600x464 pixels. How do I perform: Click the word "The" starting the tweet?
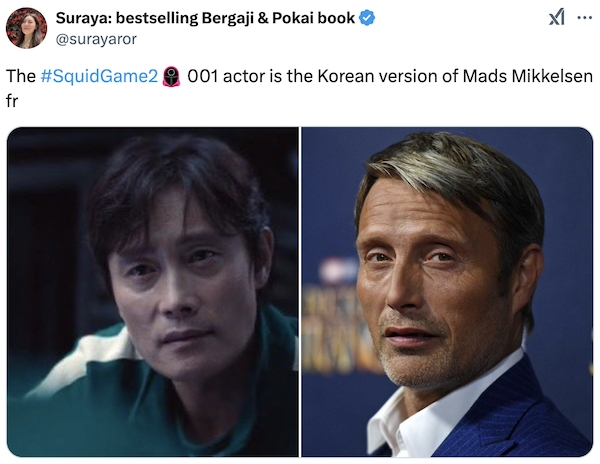coord(21,76)
